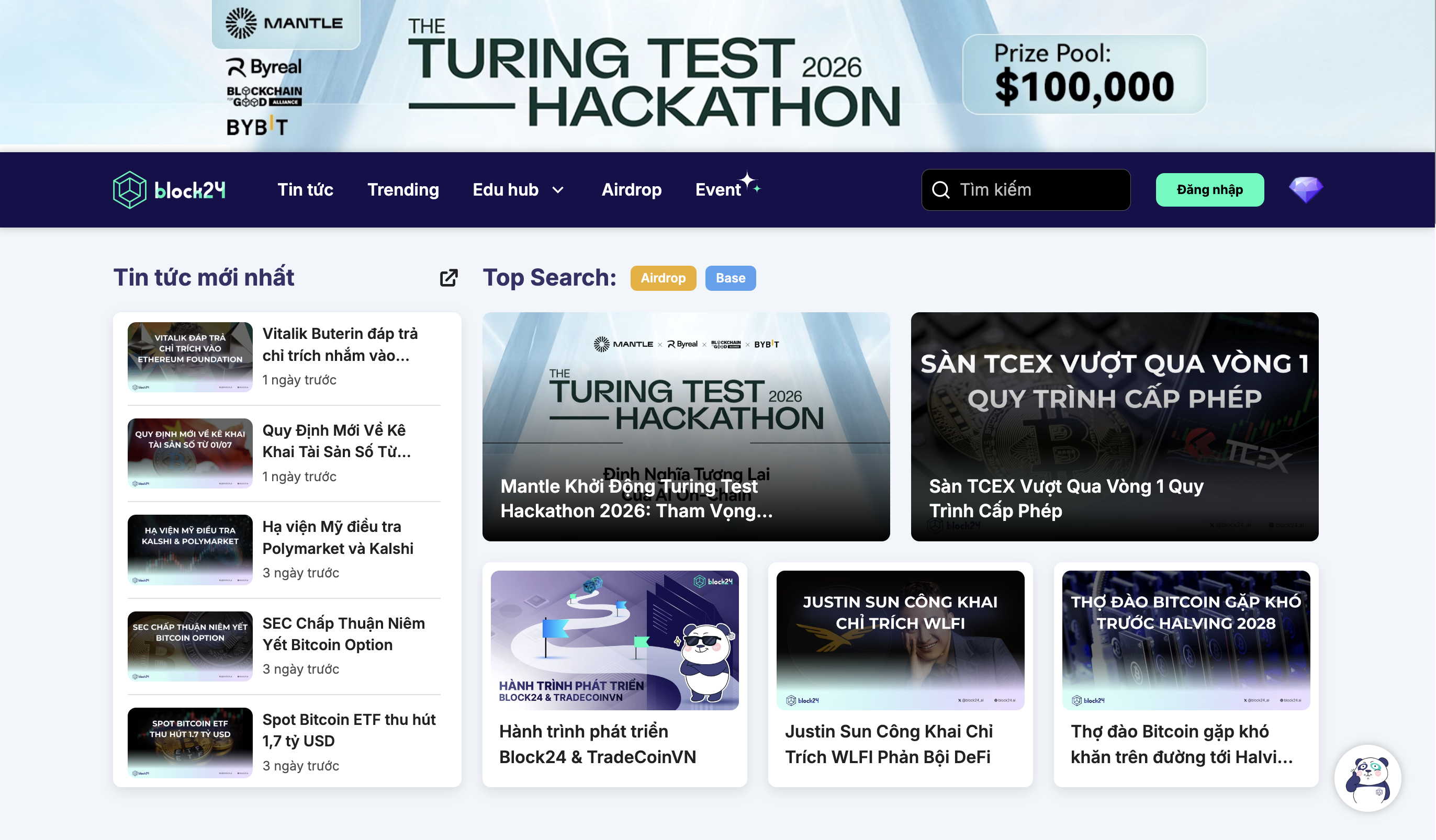The width and height of the screenshot is (1436, 840).
Task: Open latest news external link icon
Action: [449, 278]
